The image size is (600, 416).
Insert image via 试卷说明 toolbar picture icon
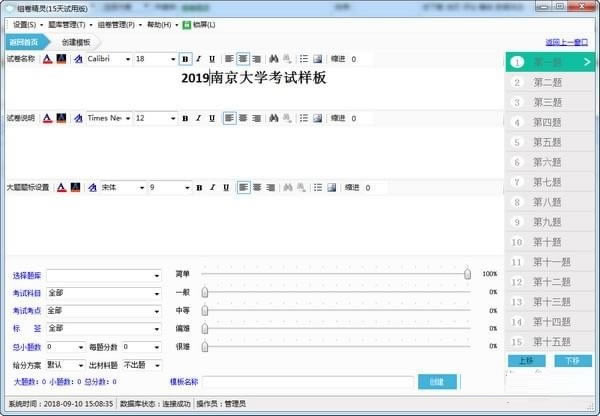click(x=318, y=118)
